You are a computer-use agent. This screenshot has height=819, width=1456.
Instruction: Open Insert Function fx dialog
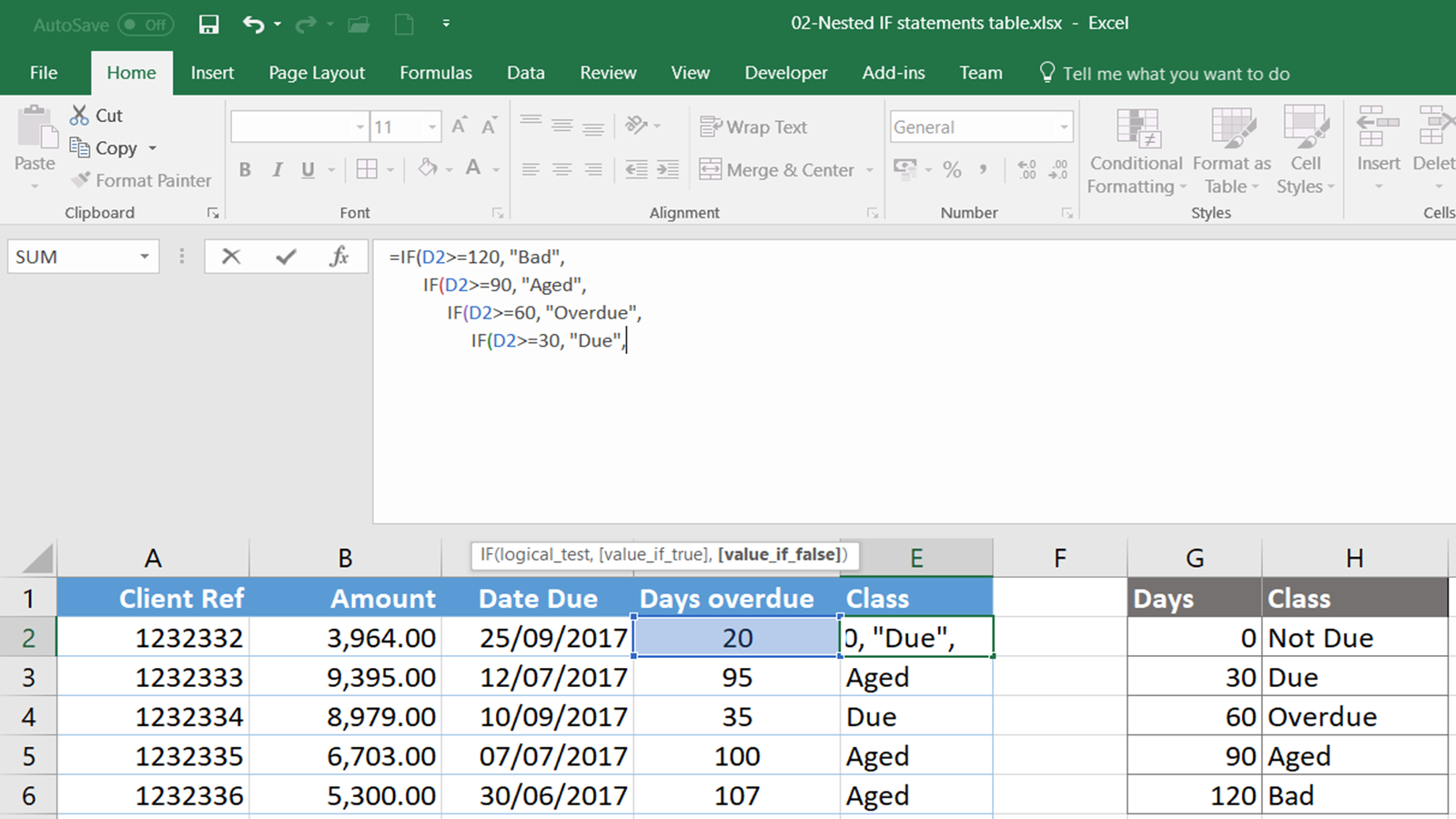pyautogui.click(x=339, y=257)
